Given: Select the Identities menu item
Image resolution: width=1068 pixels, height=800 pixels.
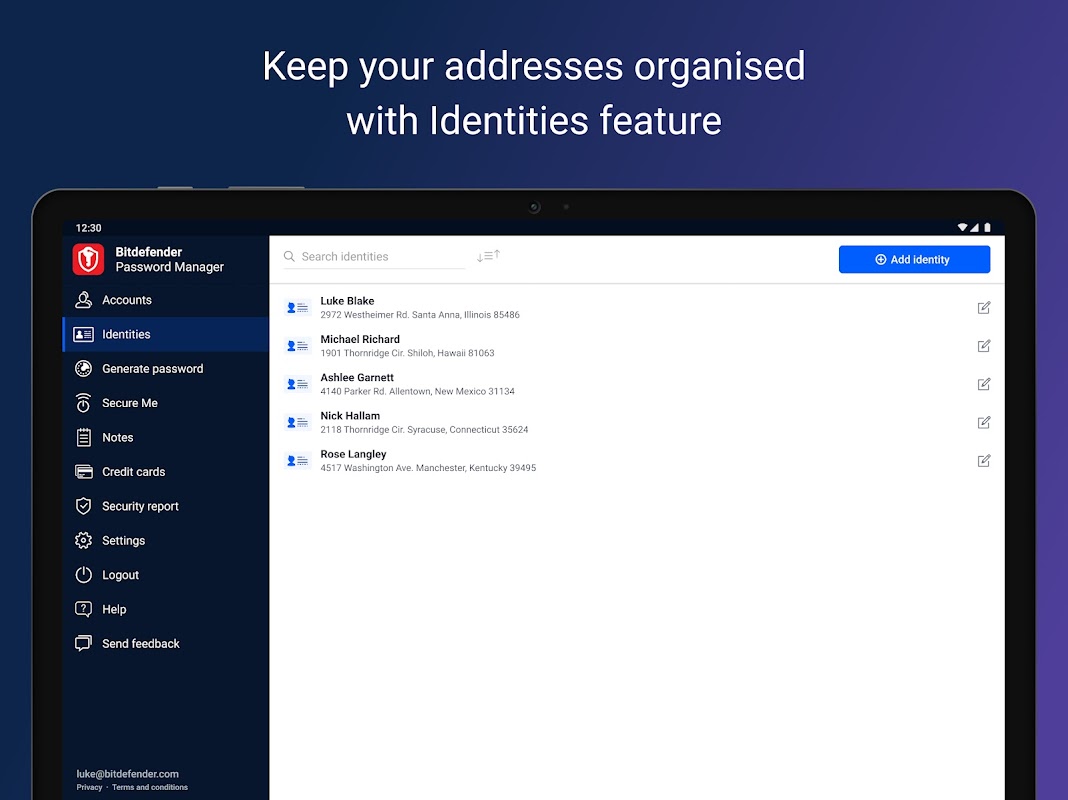Looking at the screenshot, I should point(166,334).
